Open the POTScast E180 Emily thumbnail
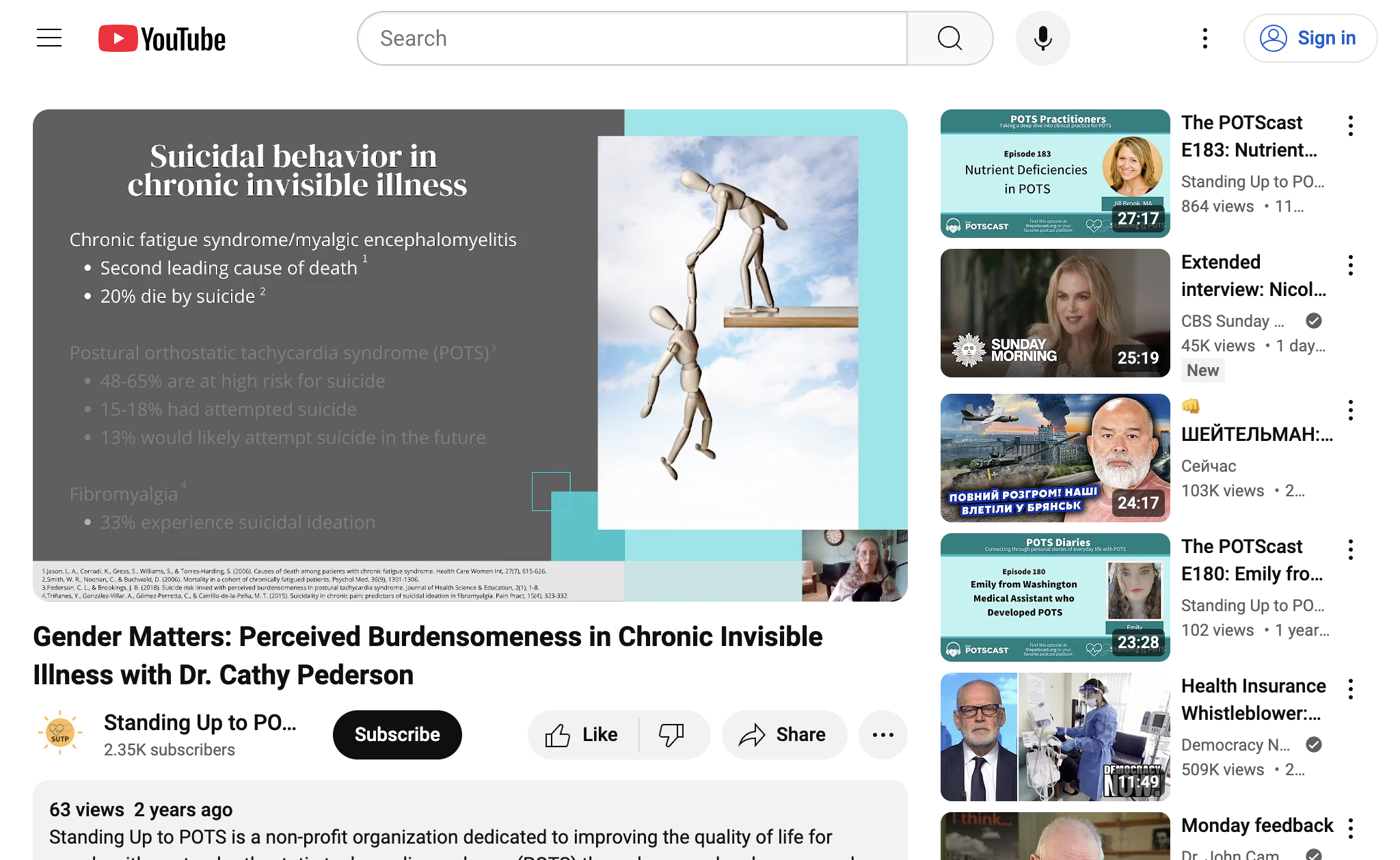The image size is (1400, 860). tap(1055, 597)
